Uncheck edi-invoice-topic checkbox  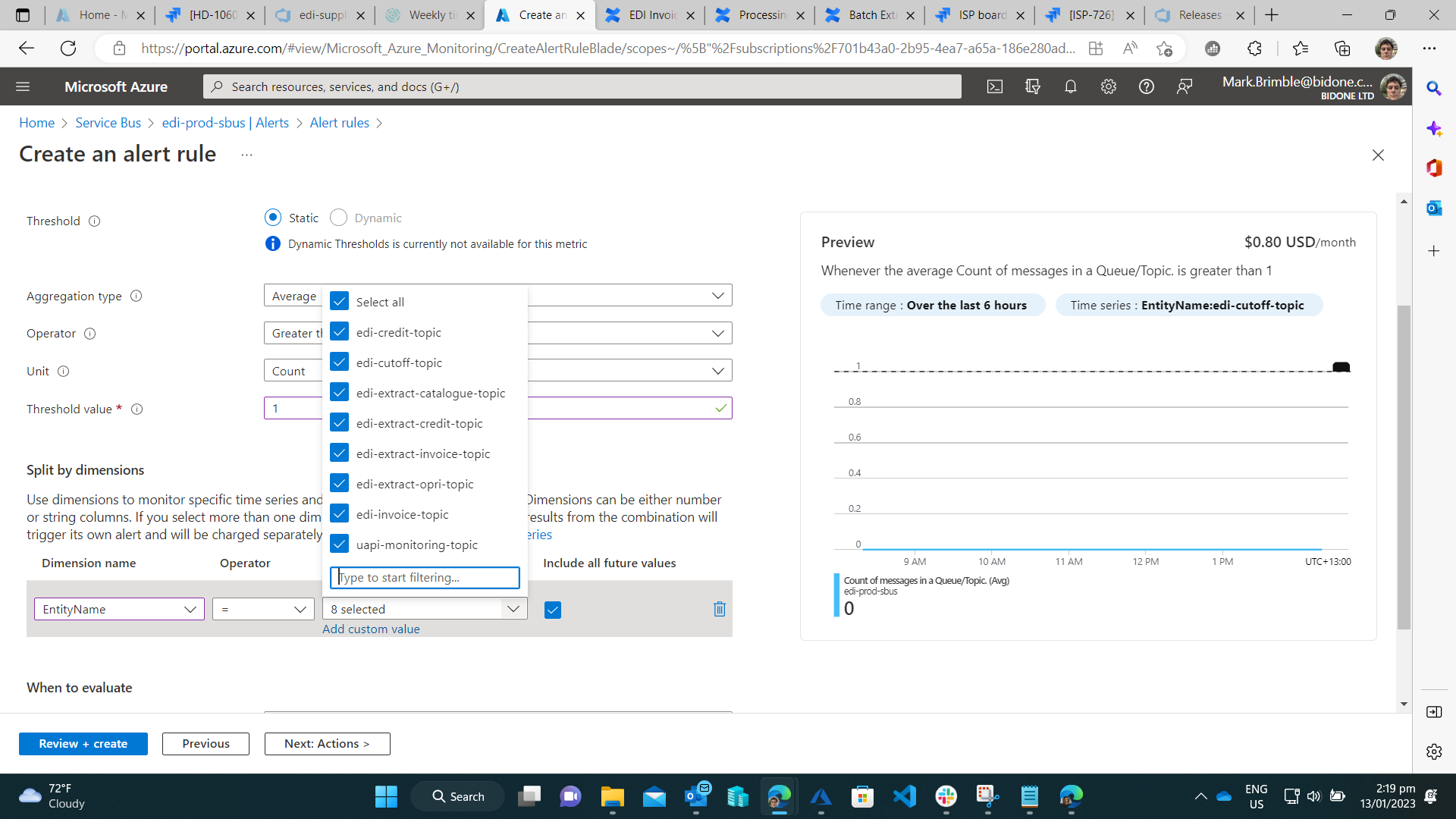pyautogui.click(x=340, y=513)
